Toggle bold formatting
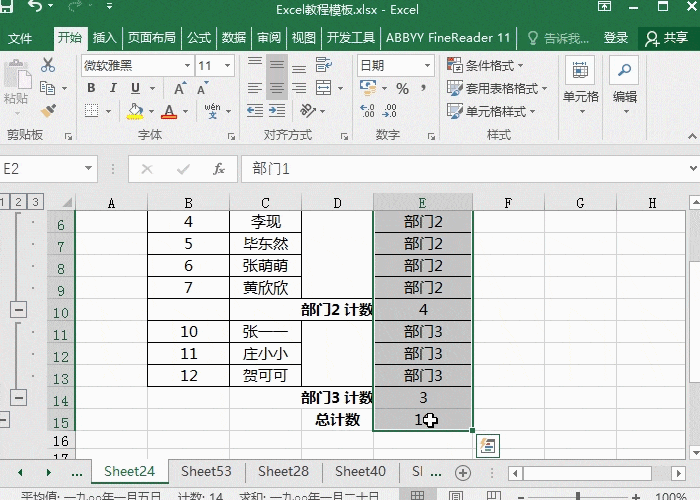 point(91,88)
